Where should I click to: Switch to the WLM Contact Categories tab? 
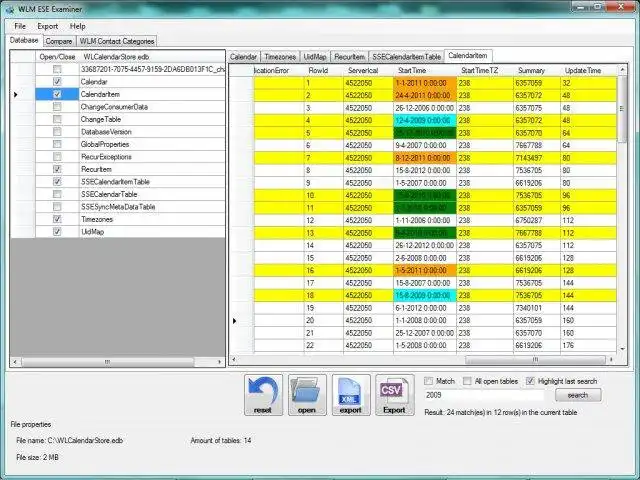117,41
